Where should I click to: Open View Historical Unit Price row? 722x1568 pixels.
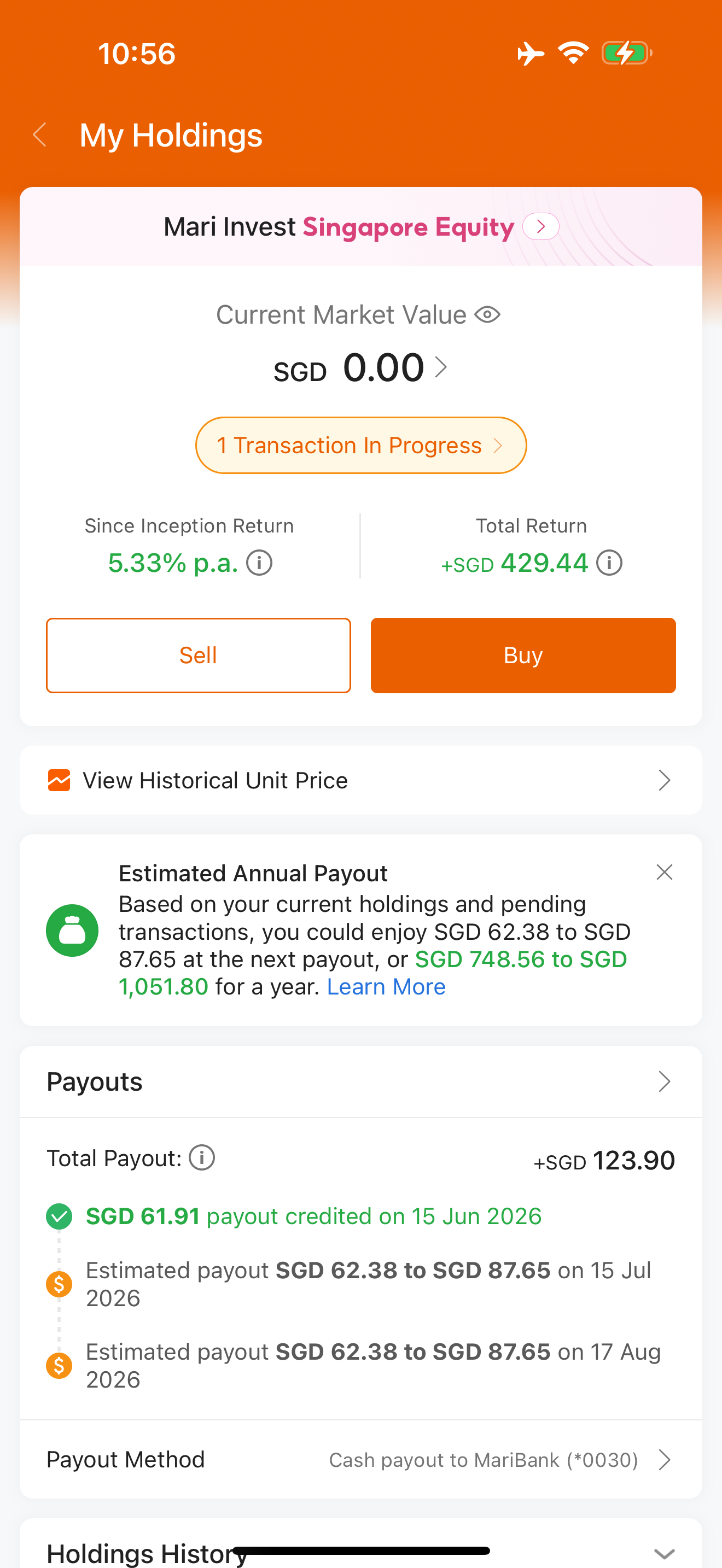tap(361, 780)
